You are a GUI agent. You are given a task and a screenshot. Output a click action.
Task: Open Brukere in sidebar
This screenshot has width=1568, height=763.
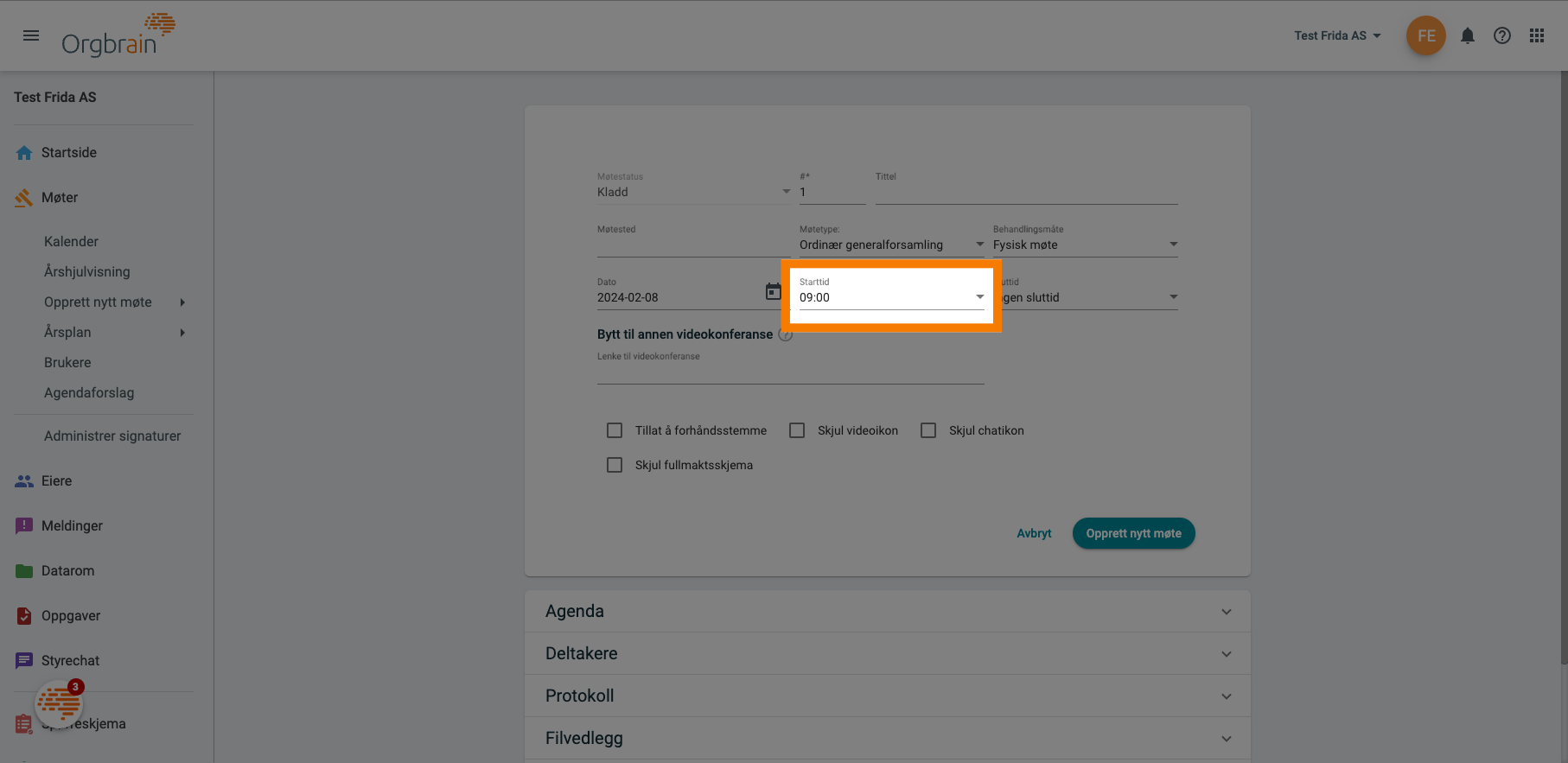coord(67,363)
